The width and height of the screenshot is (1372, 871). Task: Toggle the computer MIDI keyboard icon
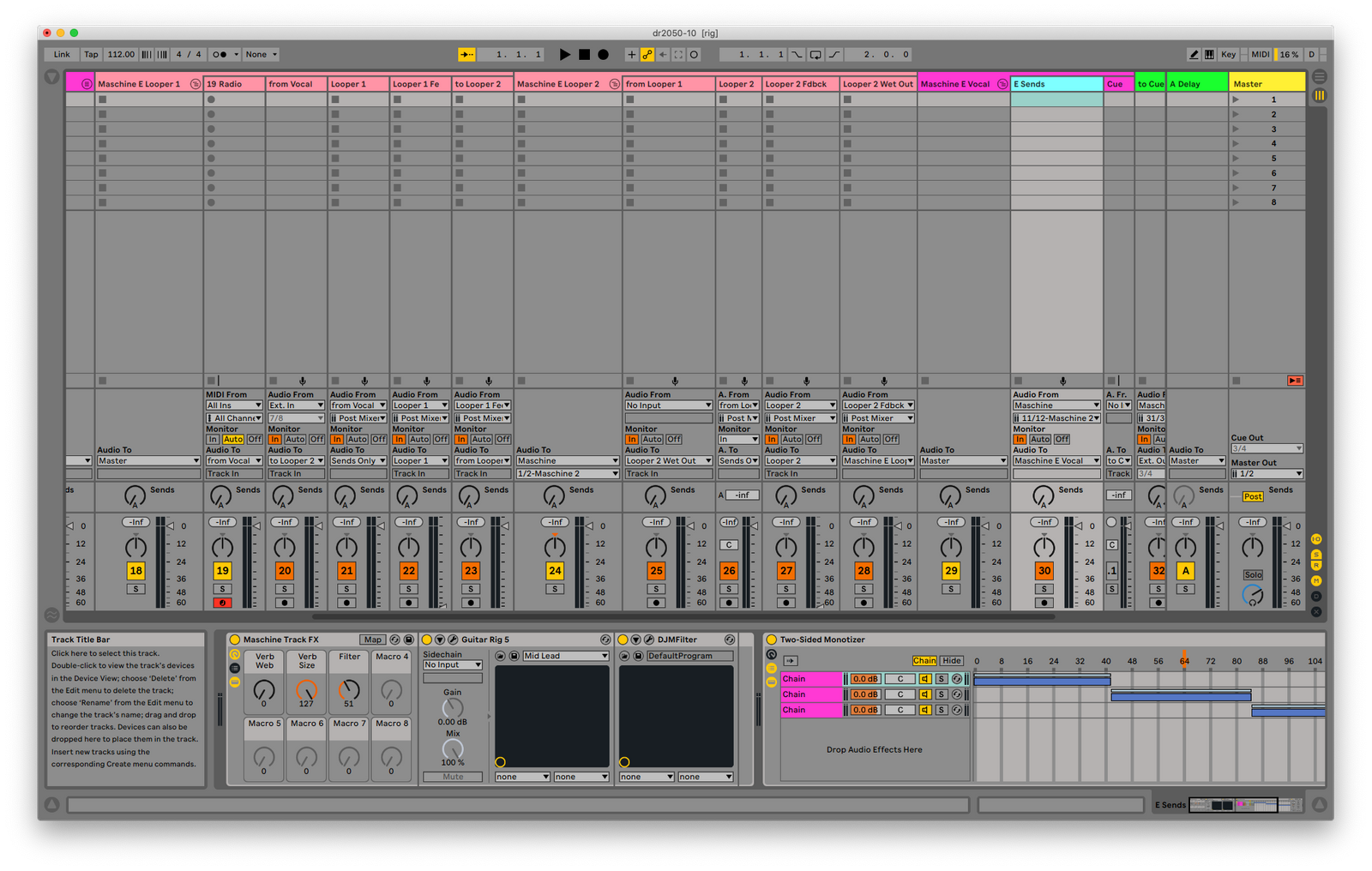(1209, 54)
